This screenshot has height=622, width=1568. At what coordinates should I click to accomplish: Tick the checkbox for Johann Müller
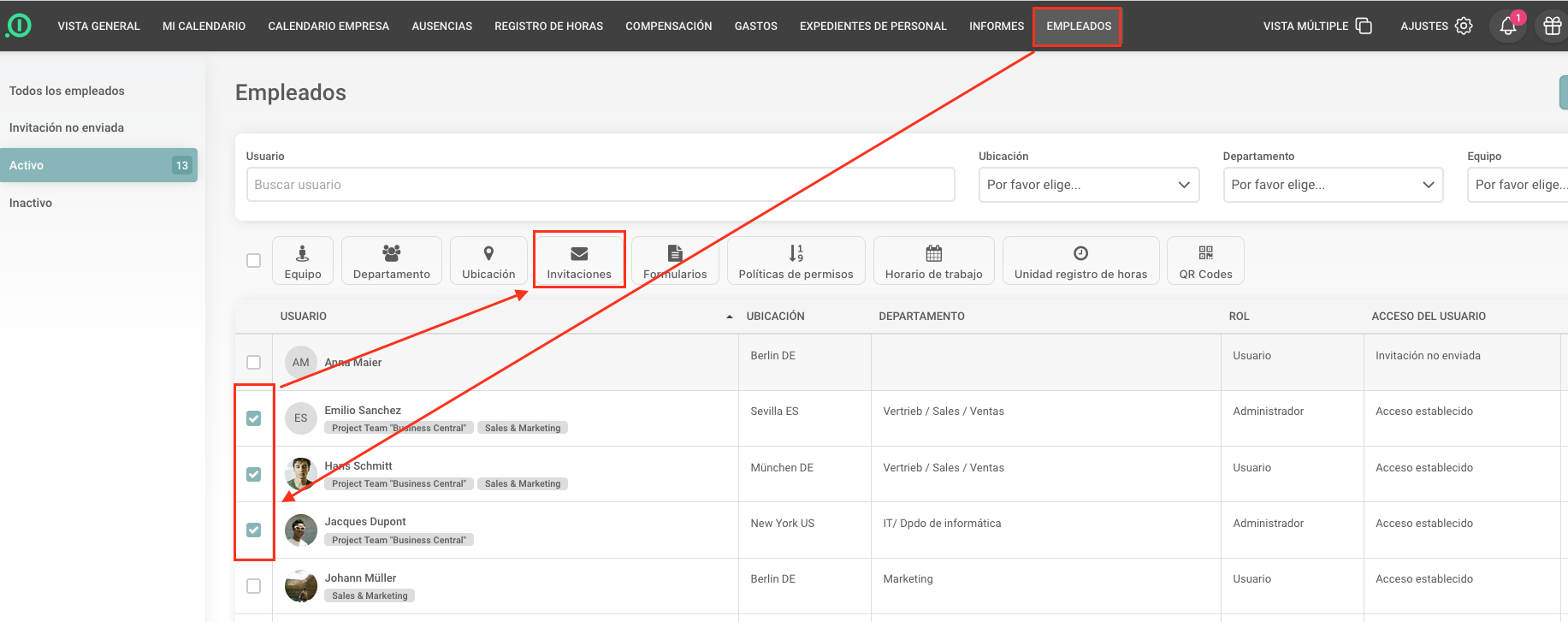pos(254,586)
